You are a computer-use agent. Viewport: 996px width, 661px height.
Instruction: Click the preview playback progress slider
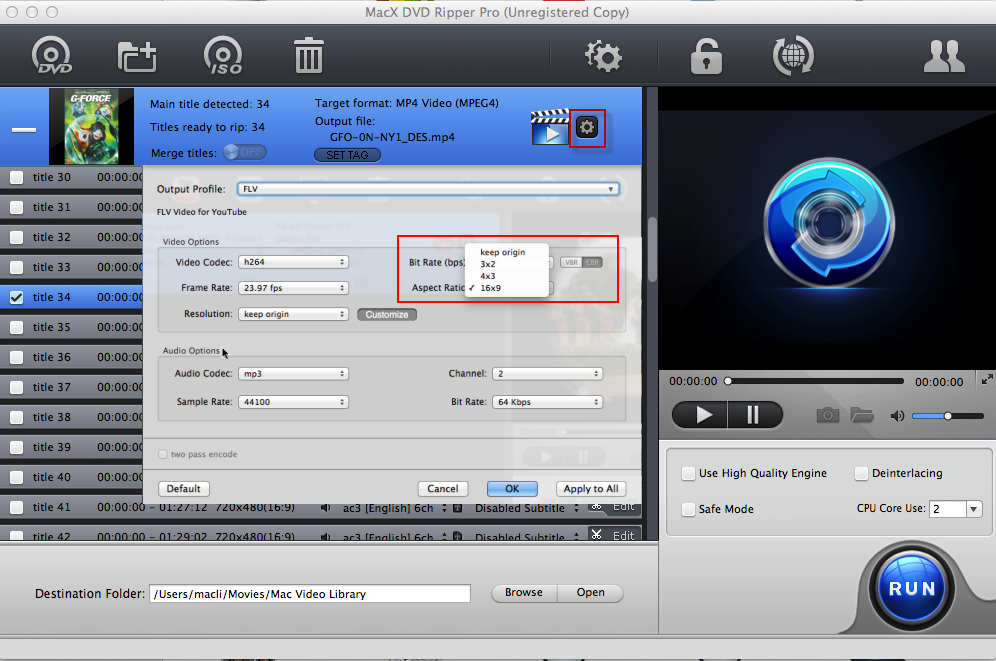(x=816, y=382)
